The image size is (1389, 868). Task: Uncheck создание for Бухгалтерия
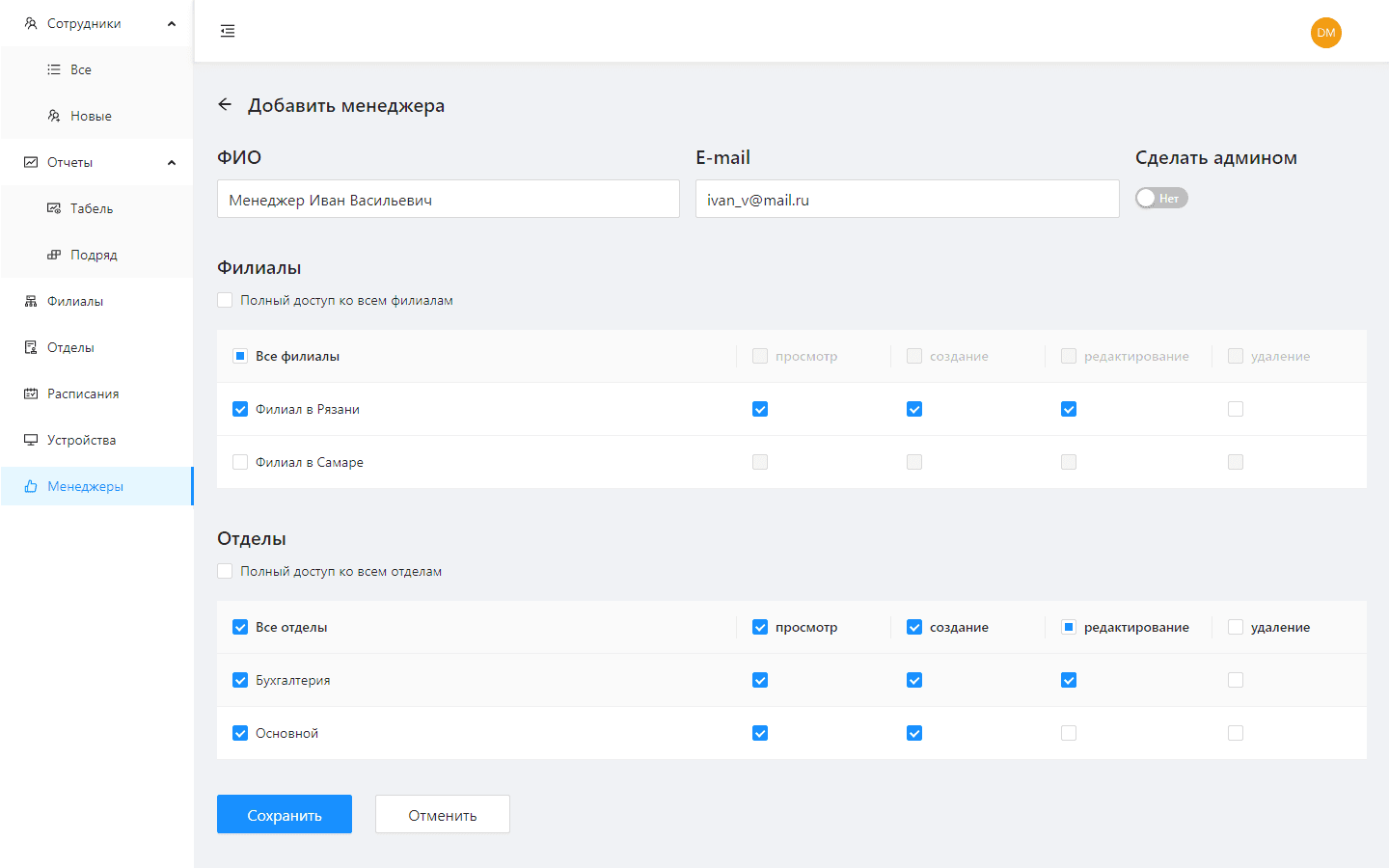(914, 680)
